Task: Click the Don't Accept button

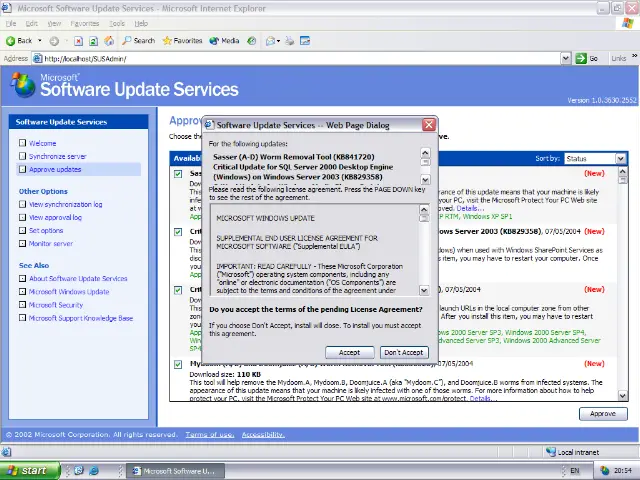Action: (404, 352)
